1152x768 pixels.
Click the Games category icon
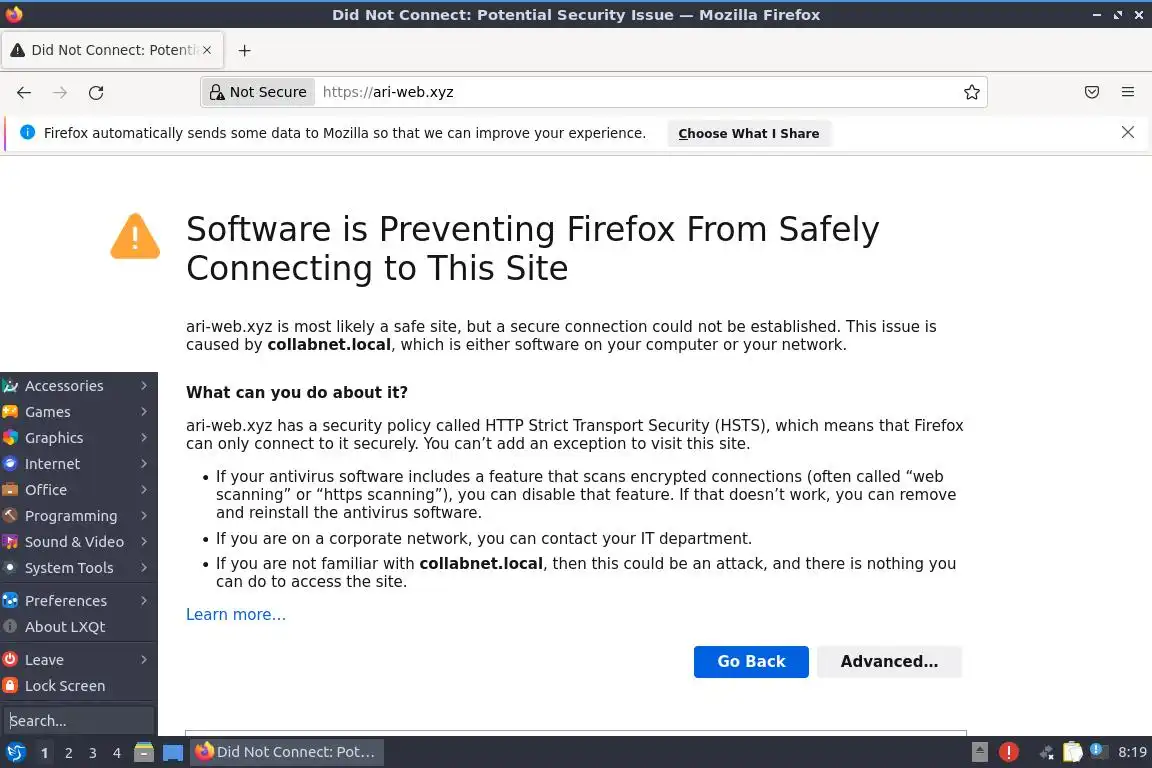pos(10,412)
